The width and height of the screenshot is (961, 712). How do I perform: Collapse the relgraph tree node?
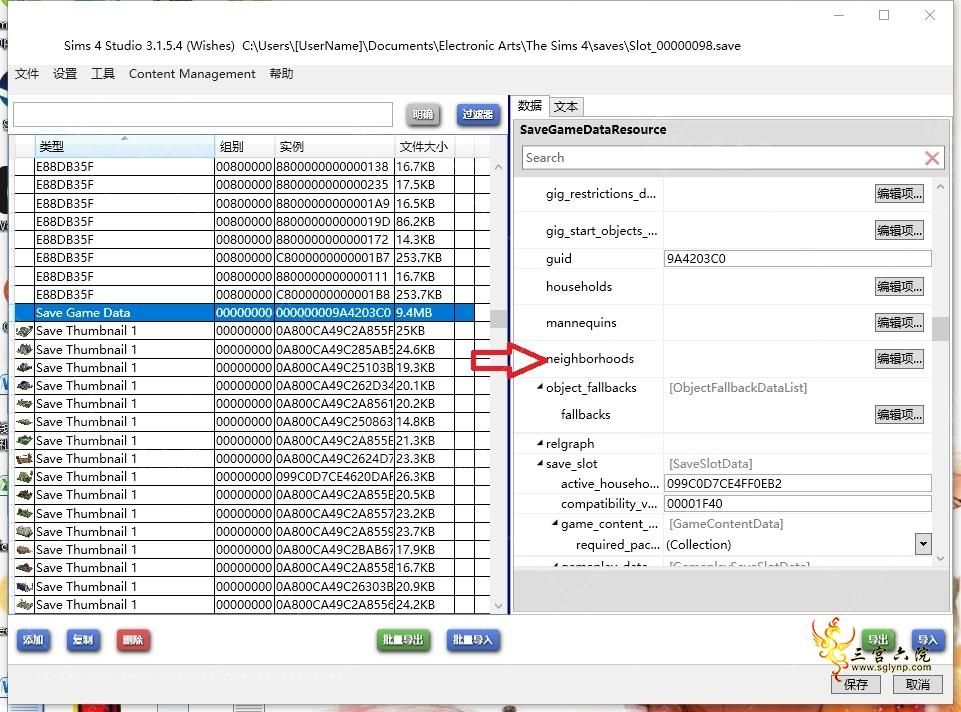coord(540,442)
